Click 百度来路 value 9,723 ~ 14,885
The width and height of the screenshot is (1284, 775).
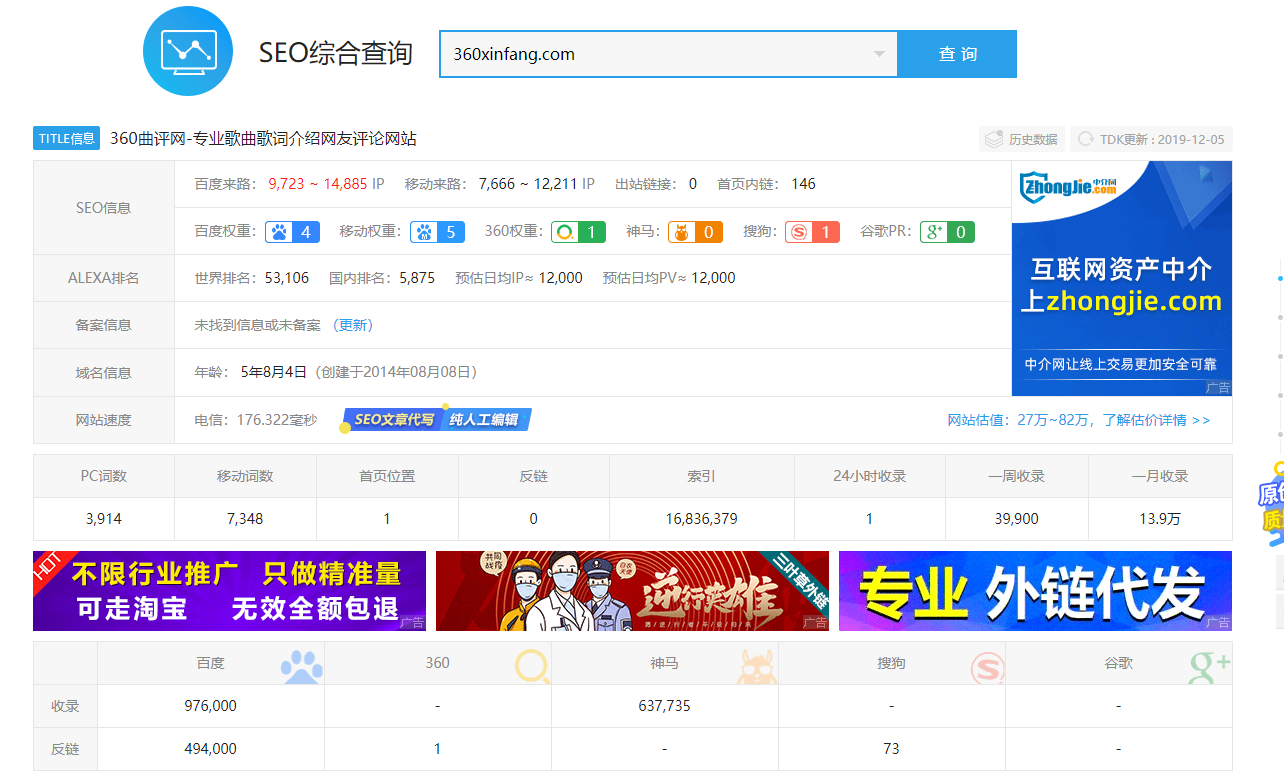click(318, 184)
